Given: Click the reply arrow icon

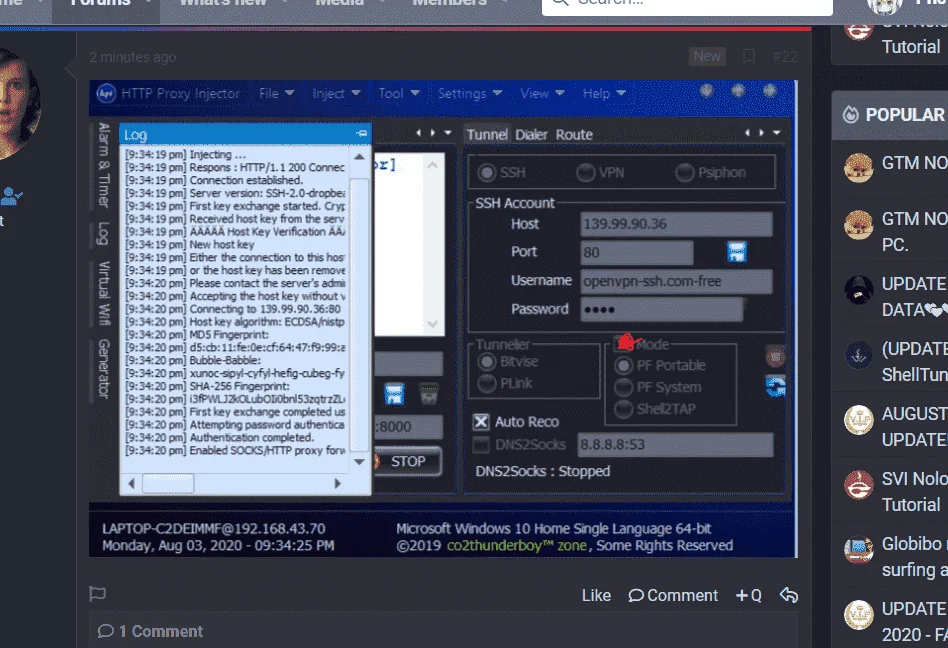Looking at the screenshot, I should pyautogui.click(x=788, y=595).
